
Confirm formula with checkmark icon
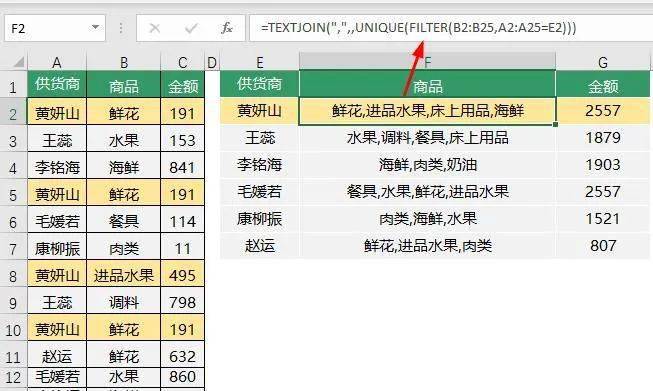click(191, 28)
